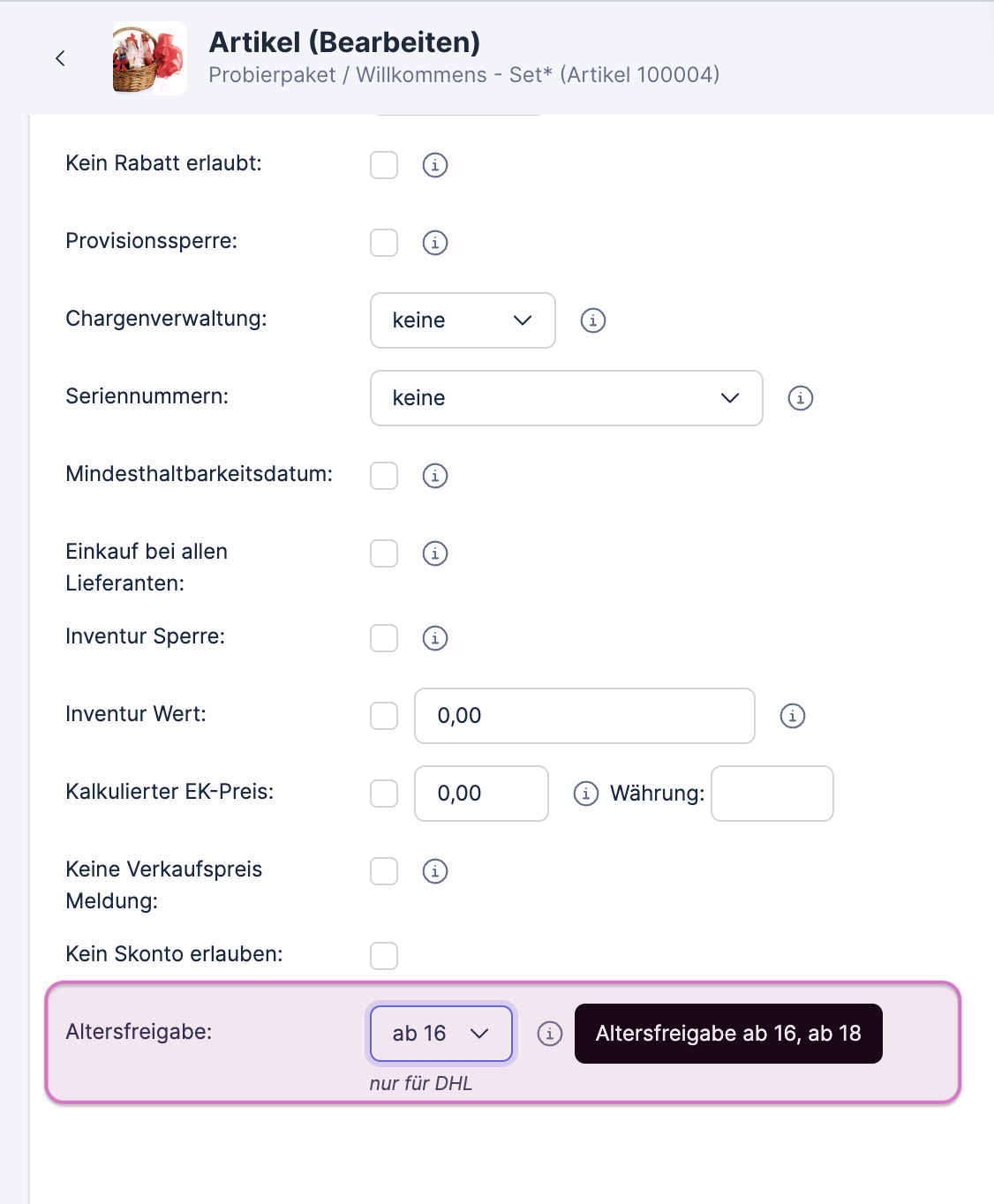Screen dimensions: 994x1204
Task: Click the Inventur Sperre info icon
Action: pos(435,638)
